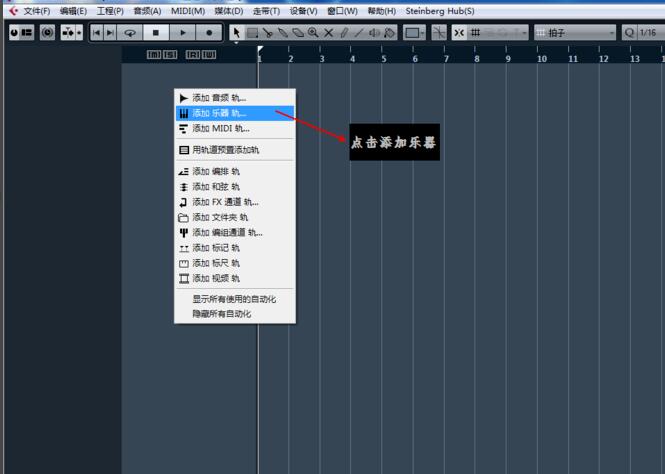
Task: Open the color selector dropdown
Action: click(x=414, y=33)
